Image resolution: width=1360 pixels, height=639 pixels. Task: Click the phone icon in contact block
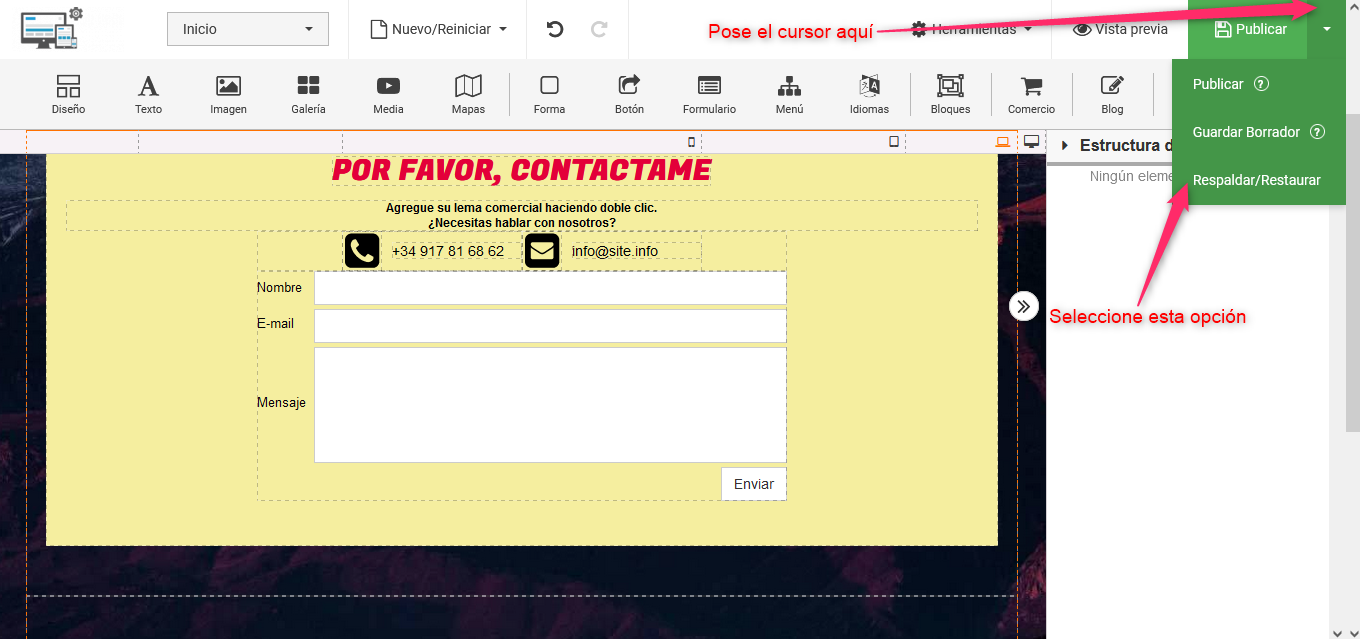(362, 251)
